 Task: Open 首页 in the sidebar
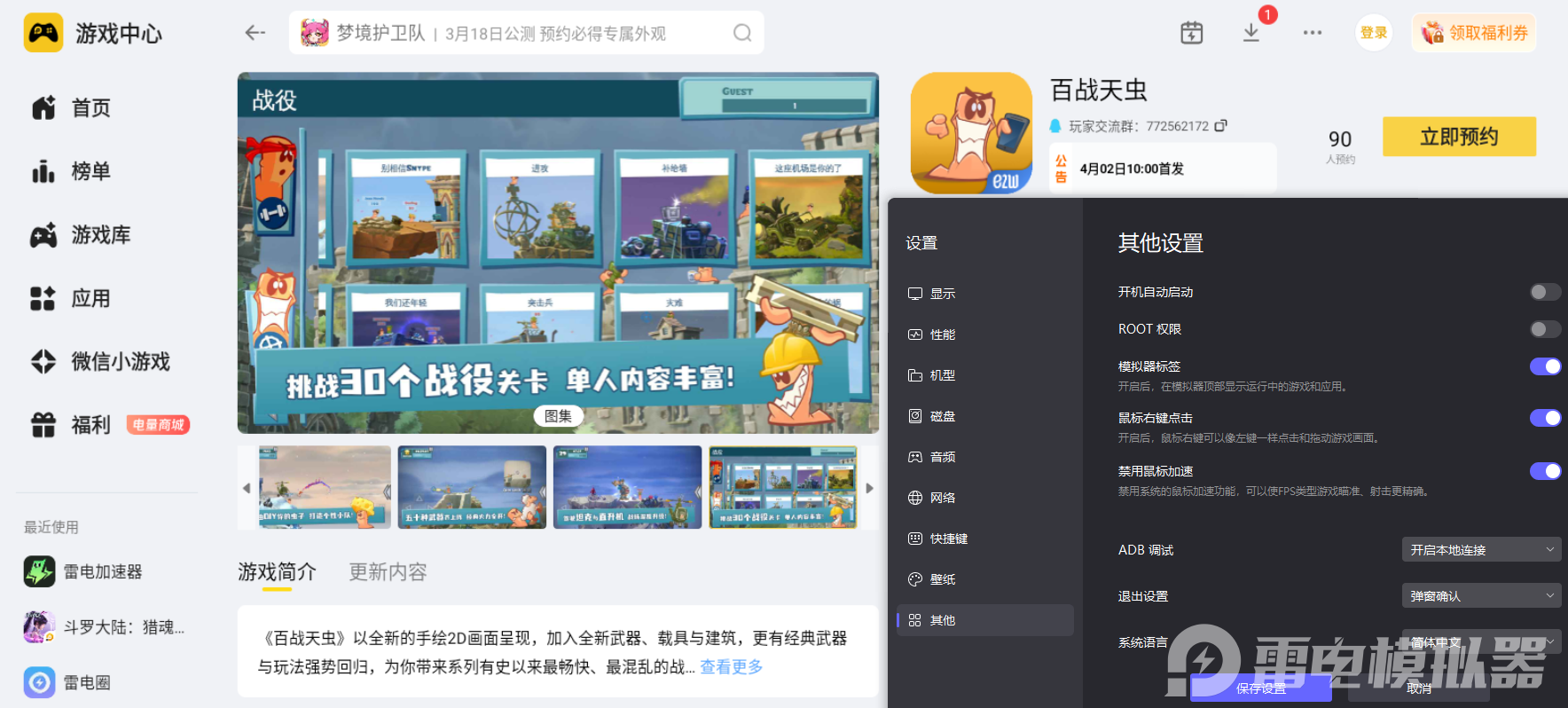(x=71, y=108)
